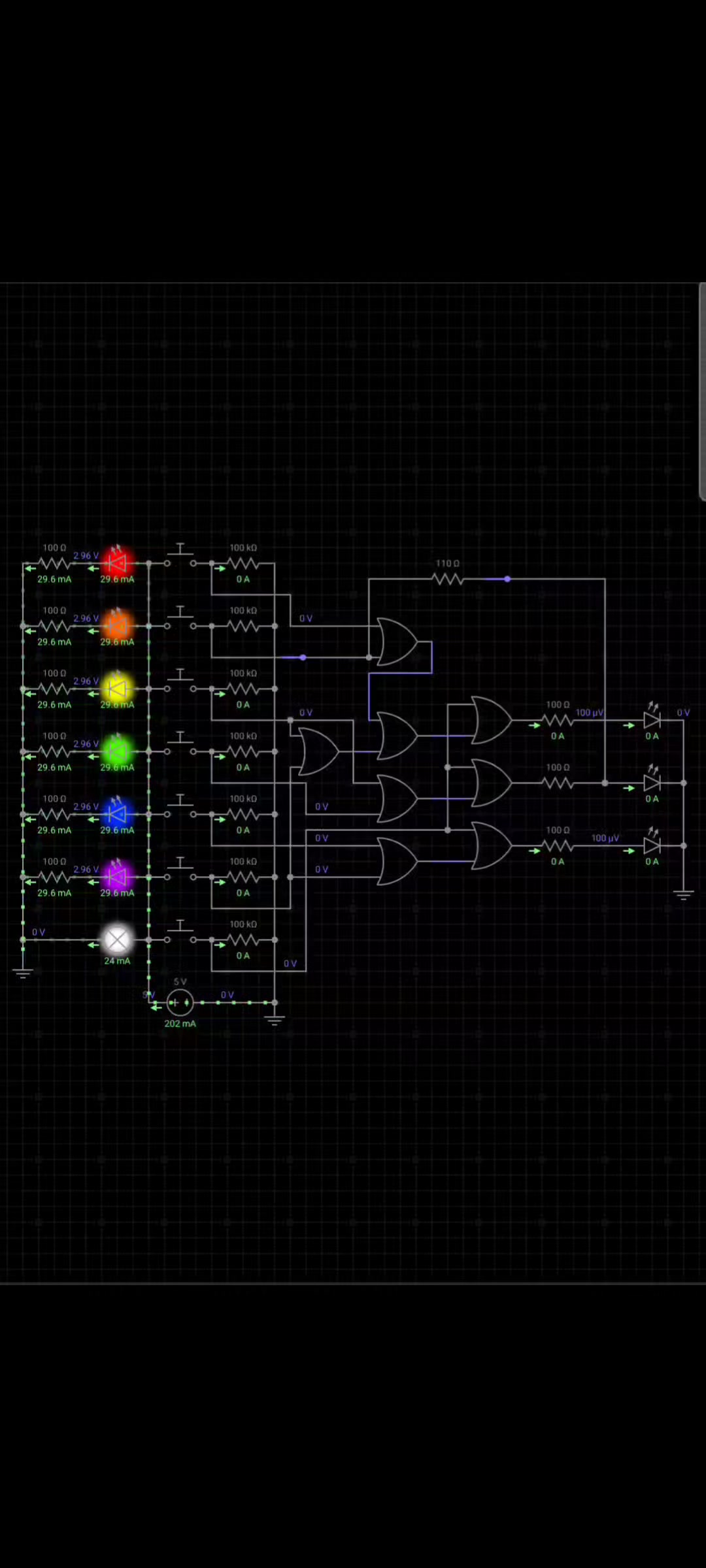Select the green LED
This screenshot has width=706, height=1568.
coord(117,751)
